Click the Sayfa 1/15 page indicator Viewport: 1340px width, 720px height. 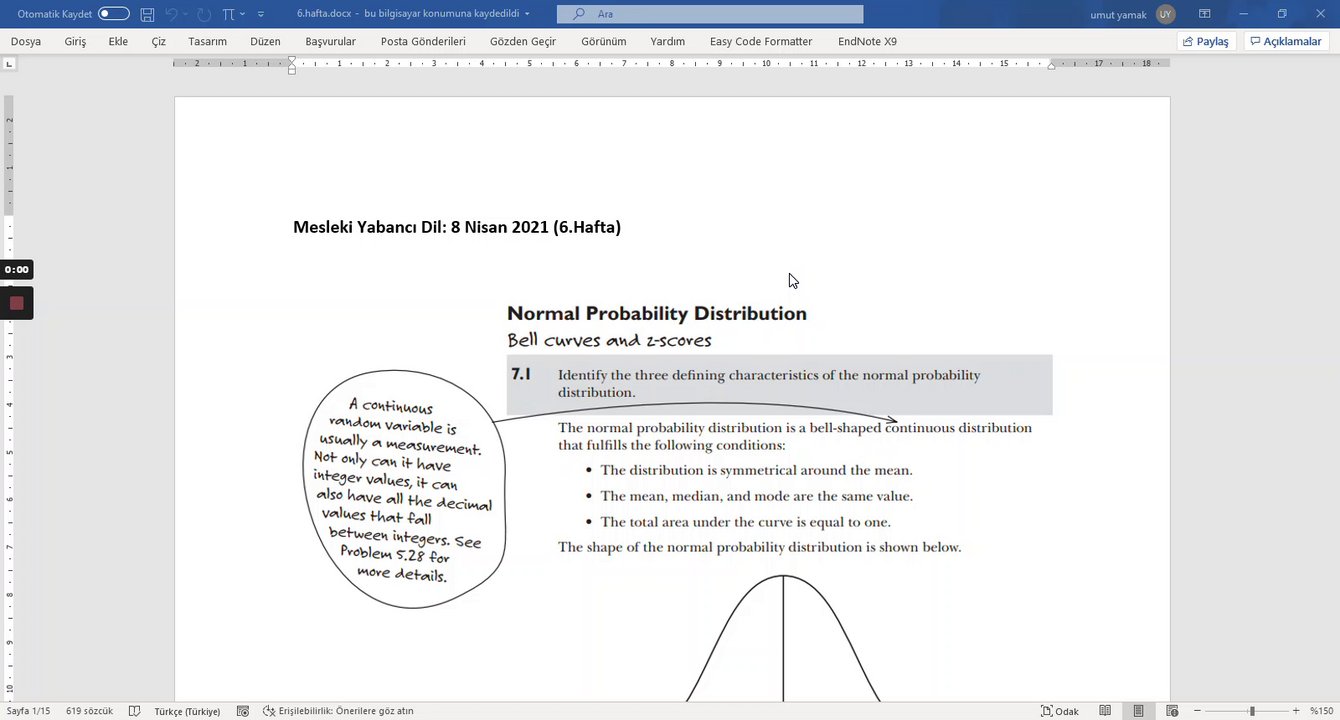pyautogui.click(x=28, y=711)
